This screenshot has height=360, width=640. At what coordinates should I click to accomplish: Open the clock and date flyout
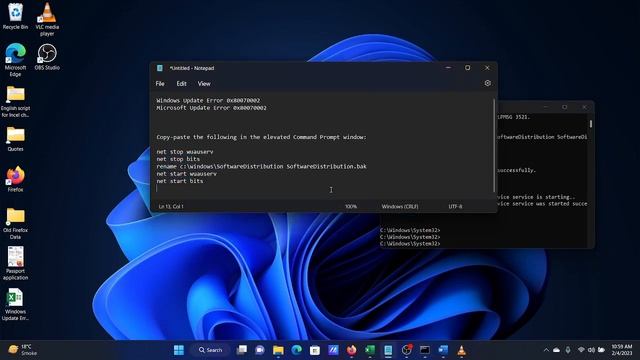(x=622, y=350)
